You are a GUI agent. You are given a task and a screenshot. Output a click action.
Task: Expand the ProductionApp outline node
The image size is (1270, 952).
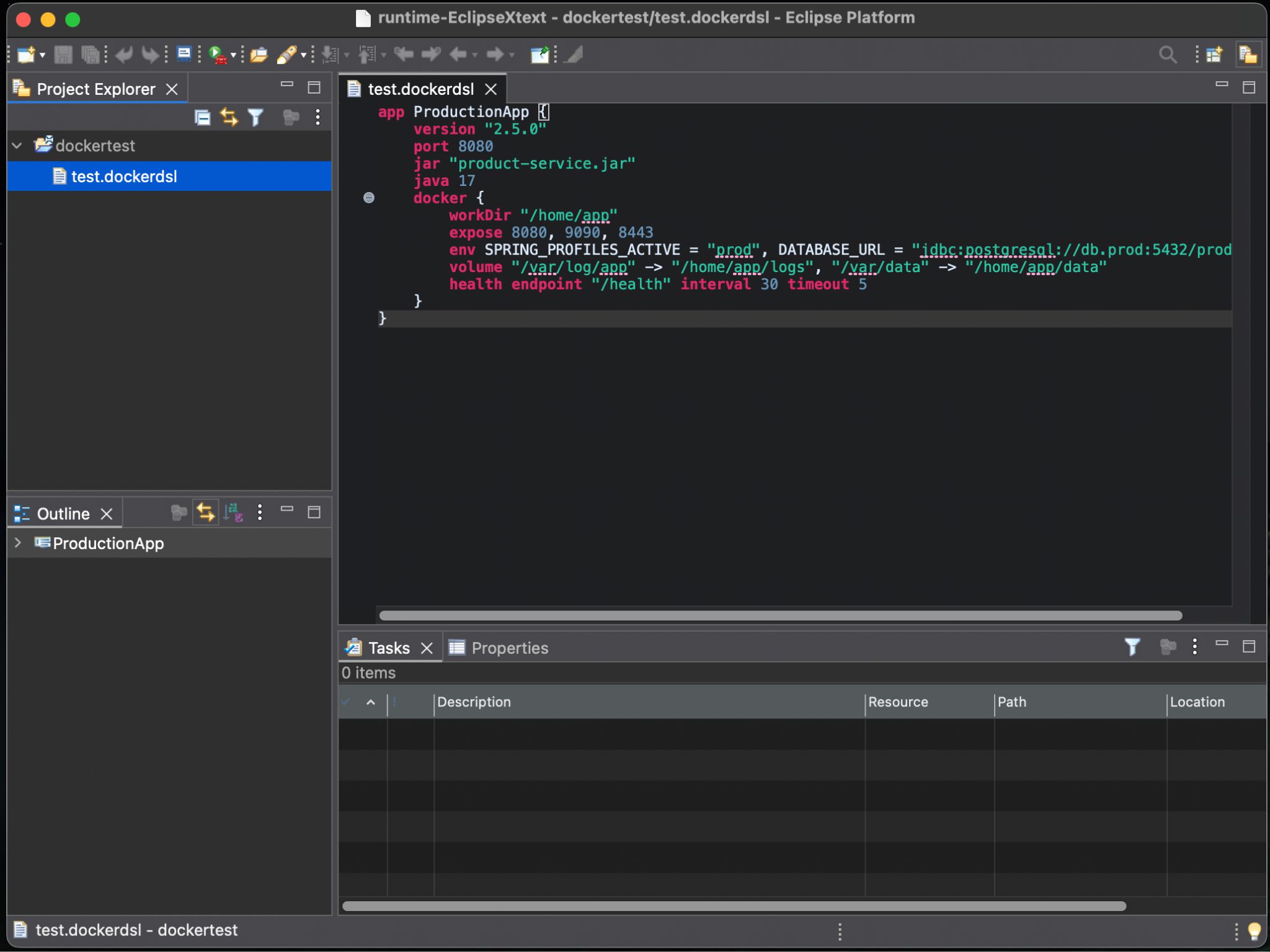pyautogui.click(x=18, y=543)
